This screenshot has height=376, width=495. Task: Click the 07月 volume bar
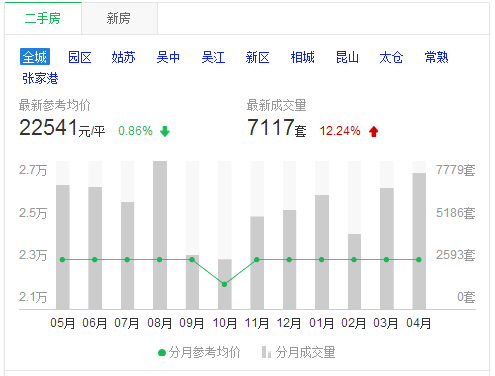click(127, 255)
